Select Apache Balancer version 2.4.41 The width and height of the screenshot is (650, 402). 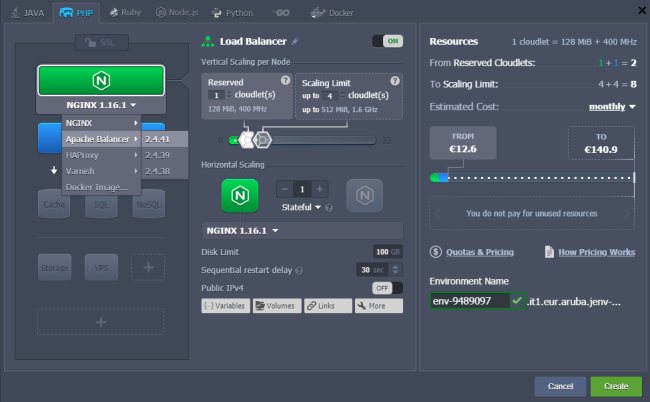(x=165, y=139)
